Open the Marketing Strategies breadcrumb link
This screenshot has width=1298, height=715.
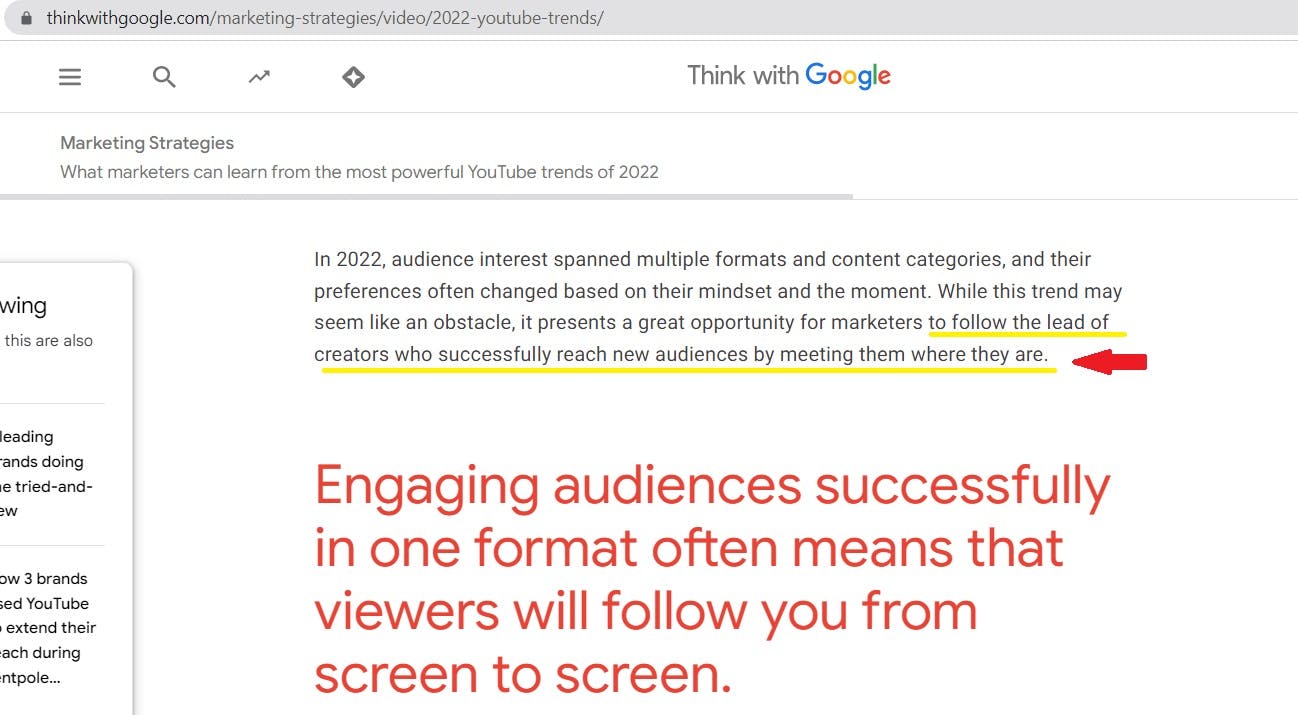[x=146, y=143]
